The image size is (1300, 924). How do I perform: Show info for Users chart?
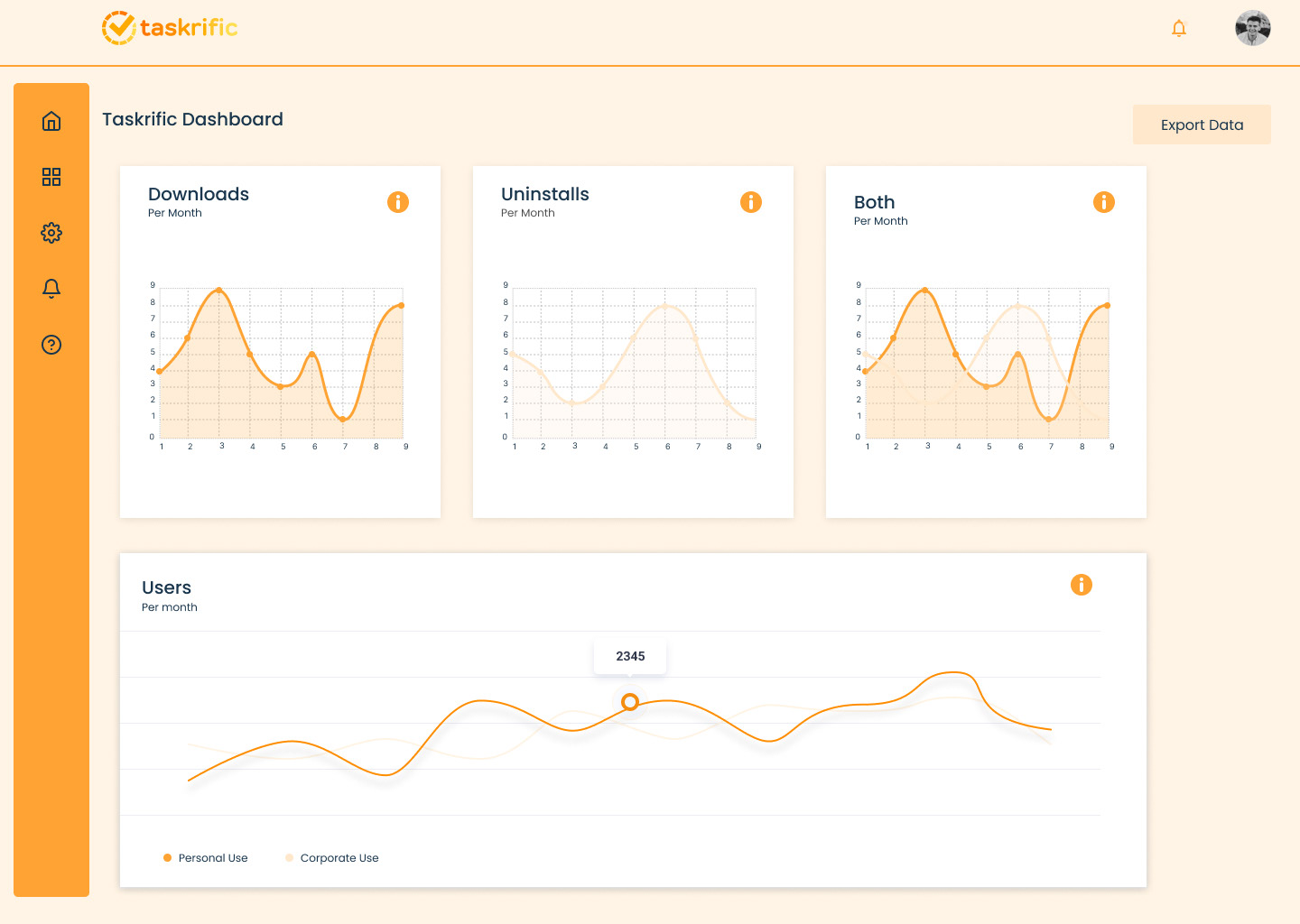[x=1082, y=585]
